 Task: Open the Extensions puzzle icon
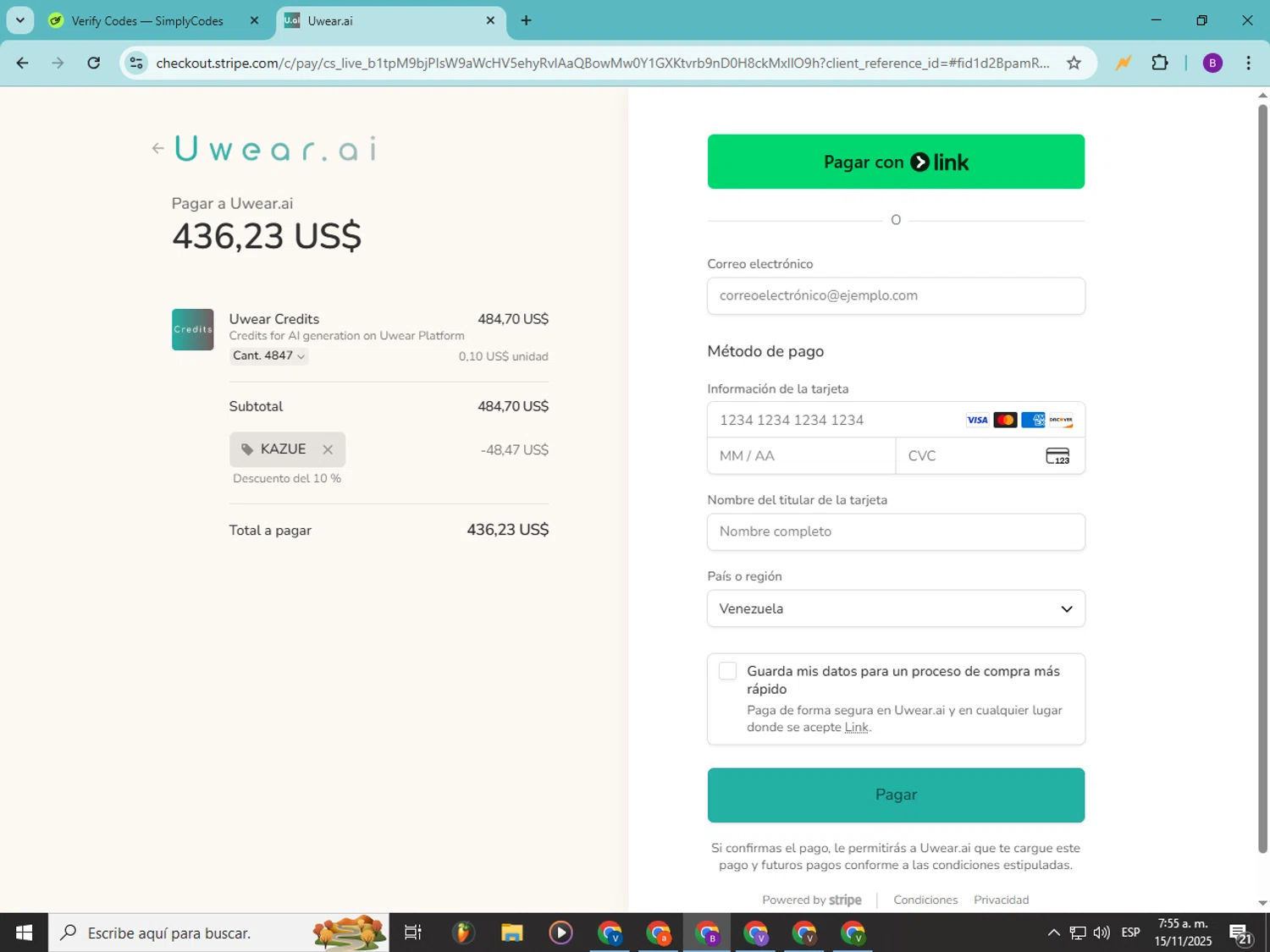pos(1160,63)
